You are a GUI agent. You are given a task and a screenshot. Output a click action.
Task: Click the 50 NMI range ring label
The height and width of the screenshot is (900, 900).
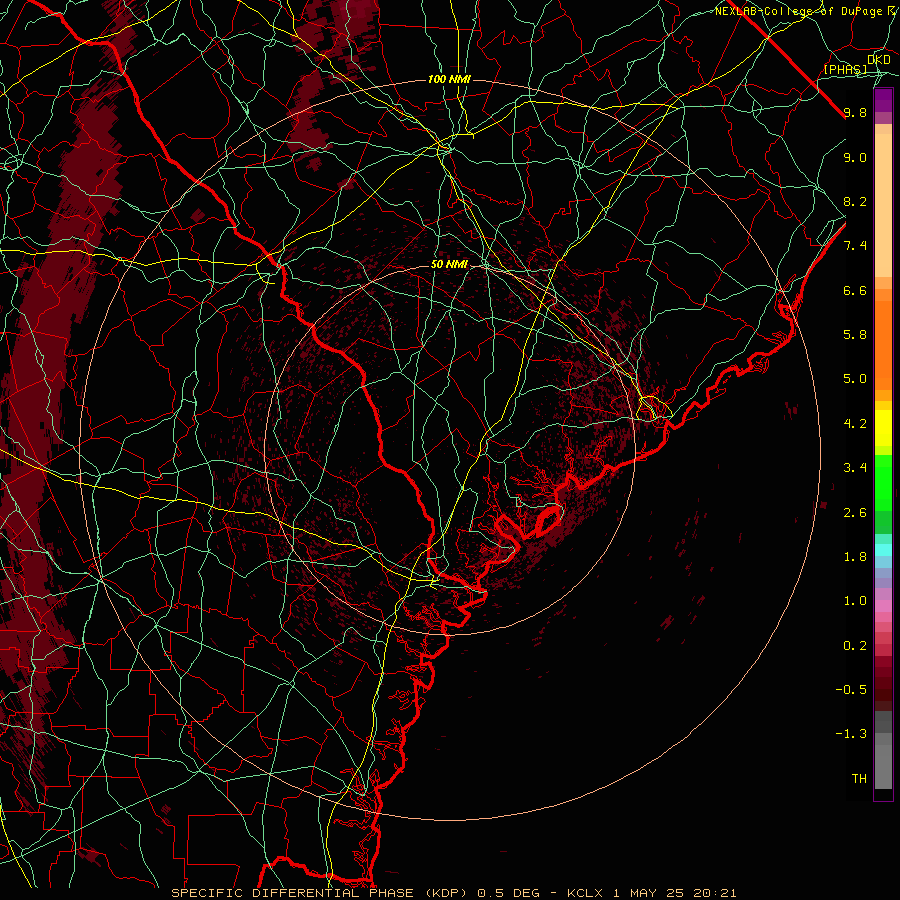tap(449, 265)
